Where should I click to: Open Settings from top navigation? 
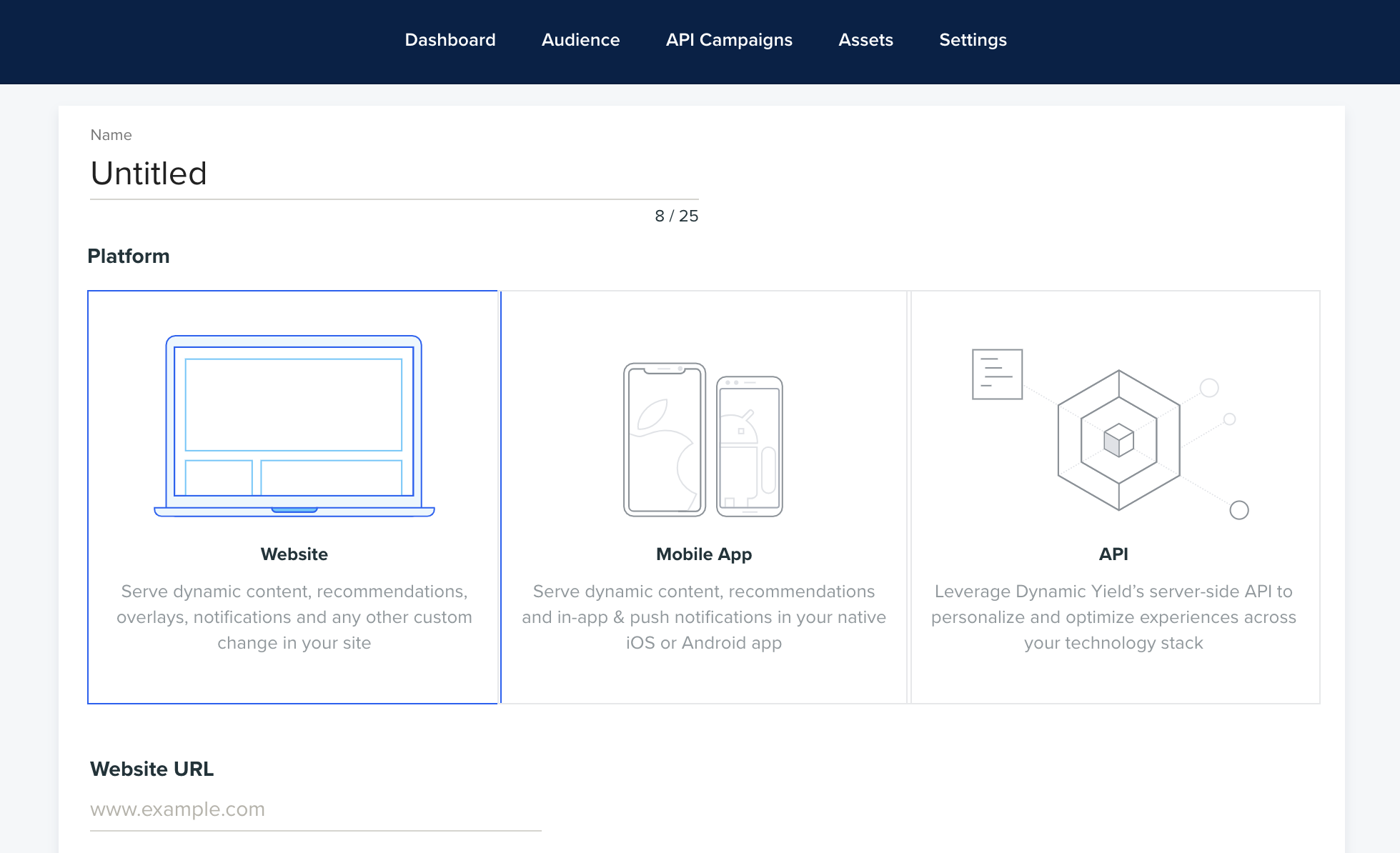coord(973,40)
